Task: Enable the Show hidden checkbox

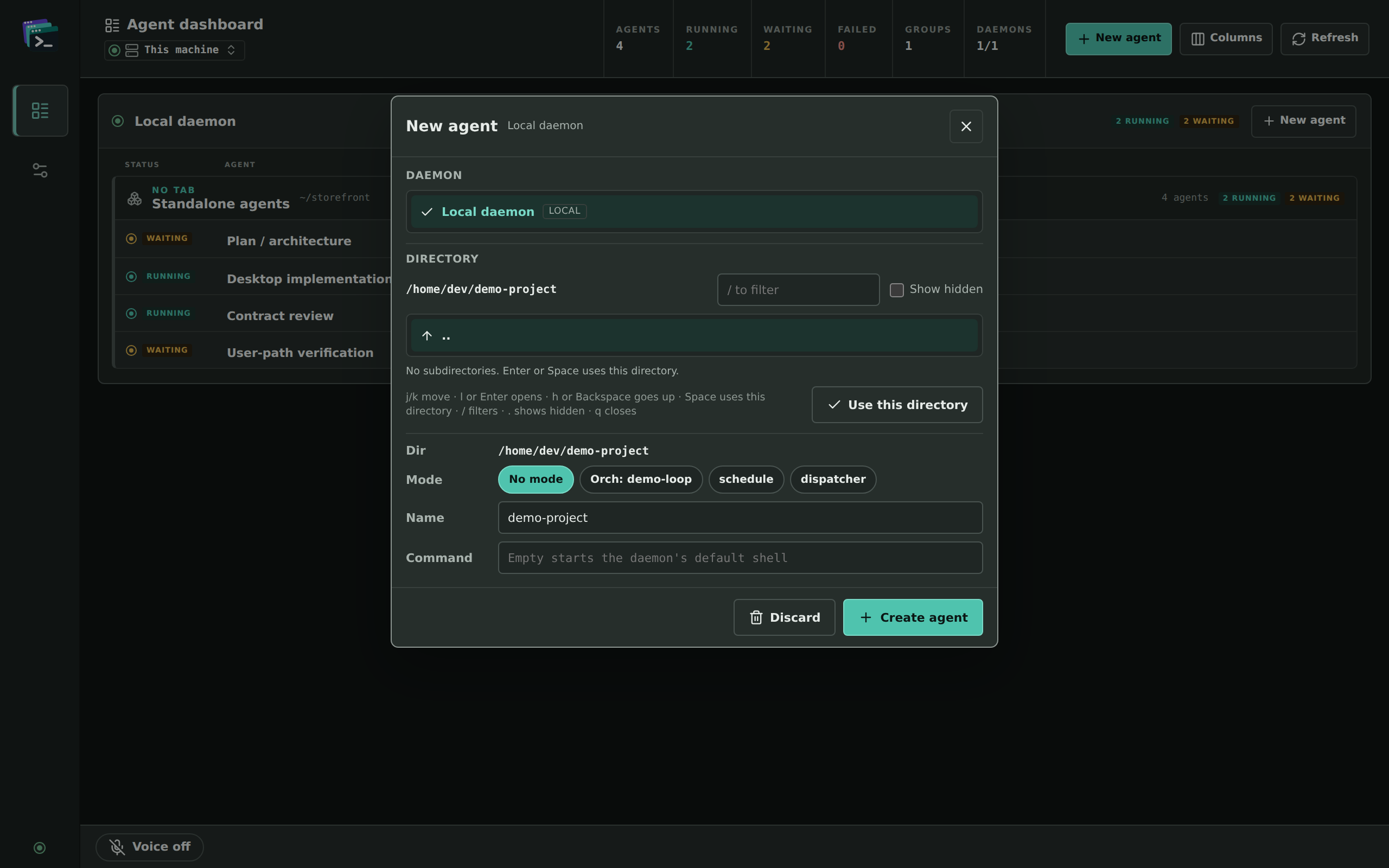Action: click(896, 290)
